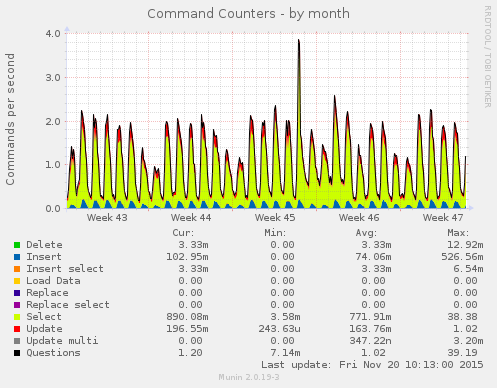This screenshot has height=388, width=497.
Task: Select the "Replace select" legend label
Action: pos(68,305)
